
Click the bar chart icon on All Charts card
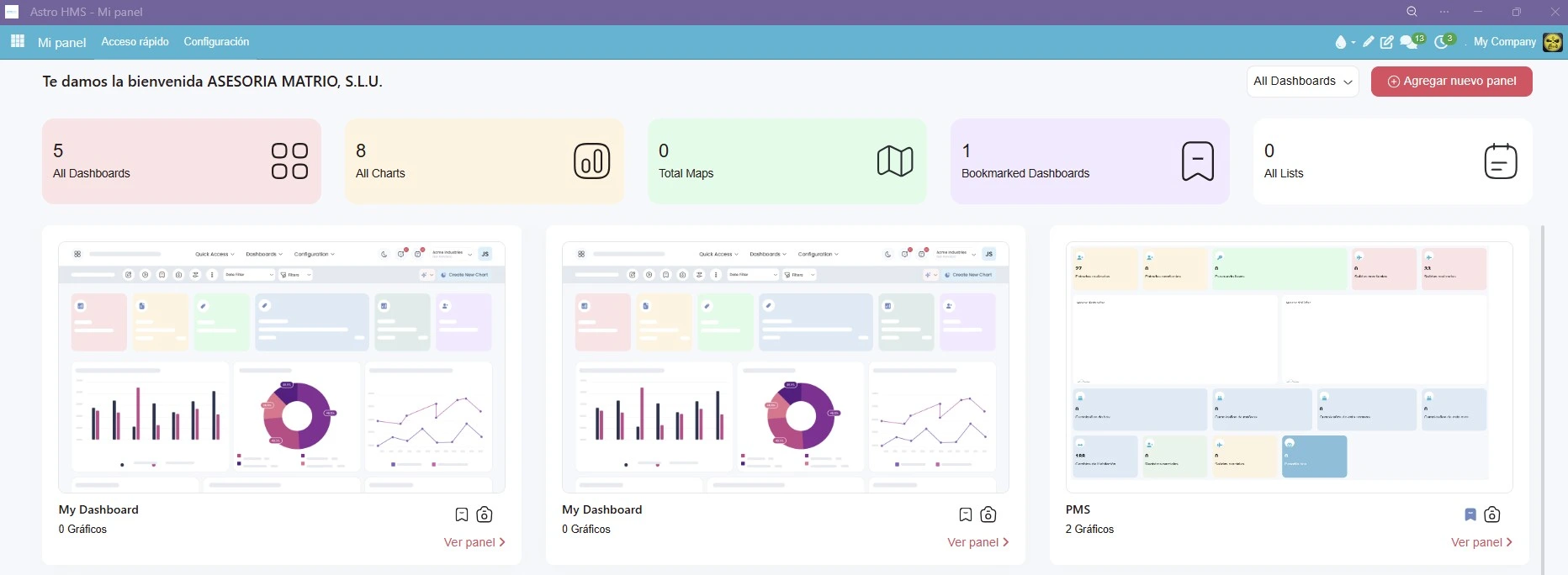coord(592,161)
